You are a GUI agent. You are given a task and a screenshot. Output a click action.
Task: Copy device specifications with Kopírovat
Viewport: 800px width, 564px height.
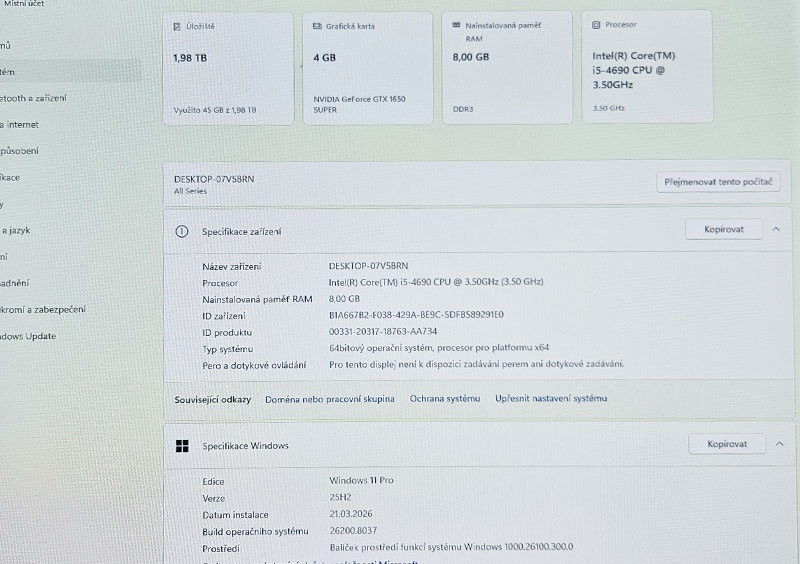(723, 230)
